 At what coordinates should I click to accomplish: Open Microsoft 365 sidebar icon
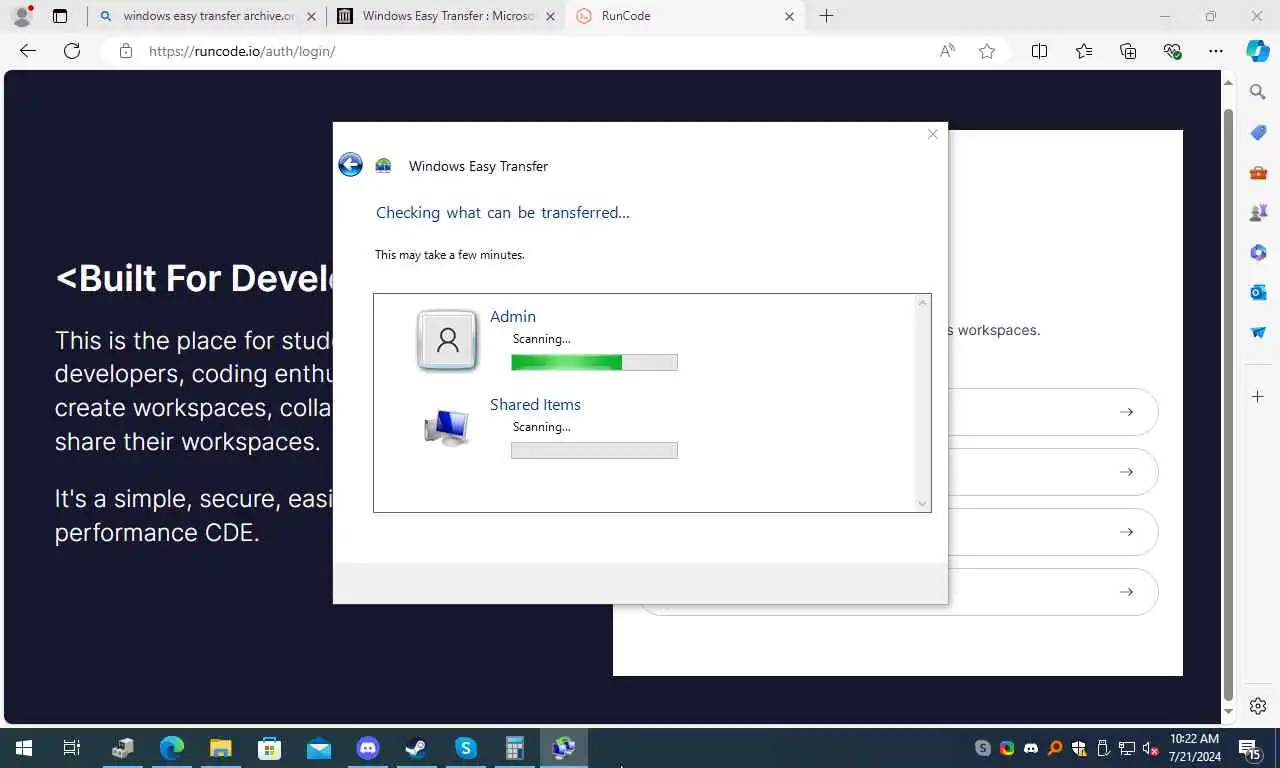point(1258,253)
